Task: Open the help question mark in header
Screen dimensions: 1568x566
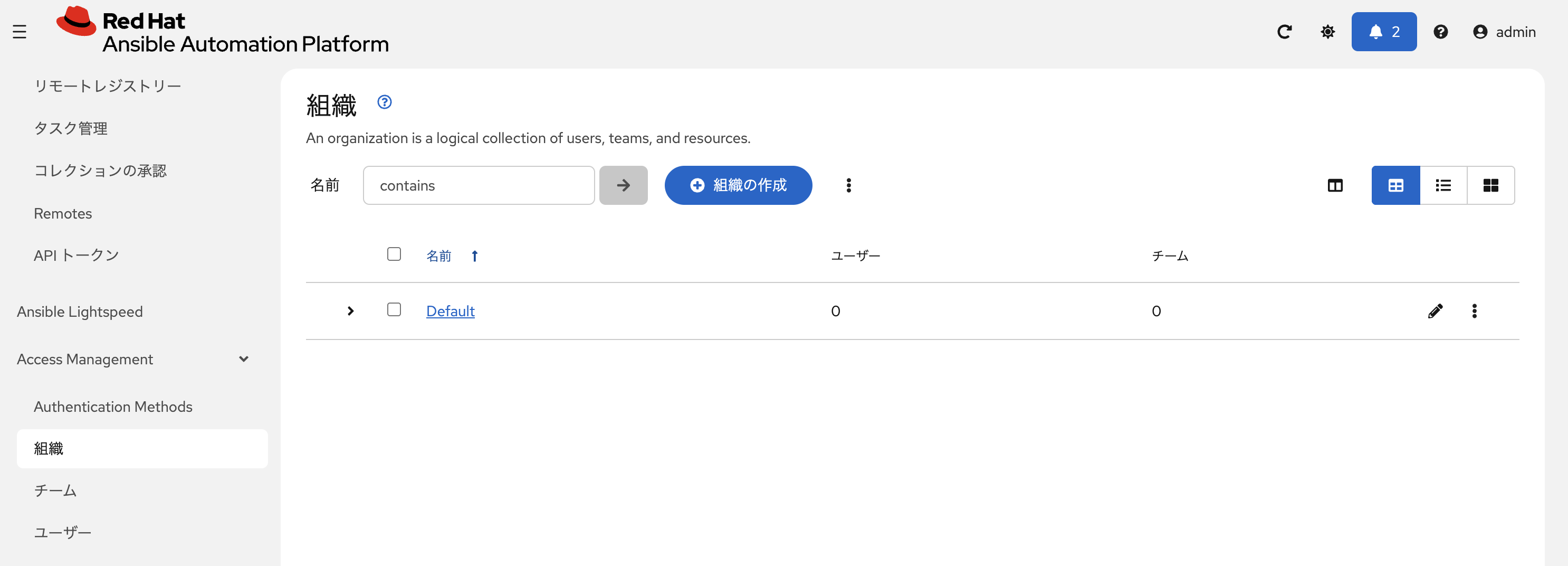Action: pyautogui.click(x=1440, y=32)
